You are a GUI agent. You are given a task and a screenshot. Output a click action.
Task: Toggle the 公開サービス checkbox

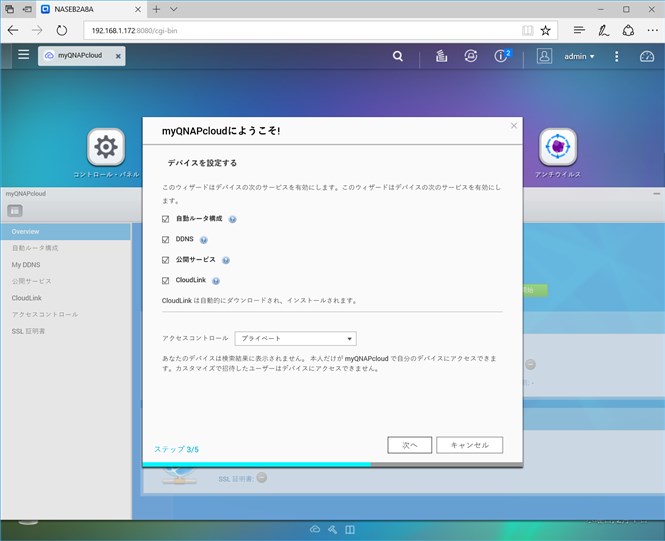(165, 260)
